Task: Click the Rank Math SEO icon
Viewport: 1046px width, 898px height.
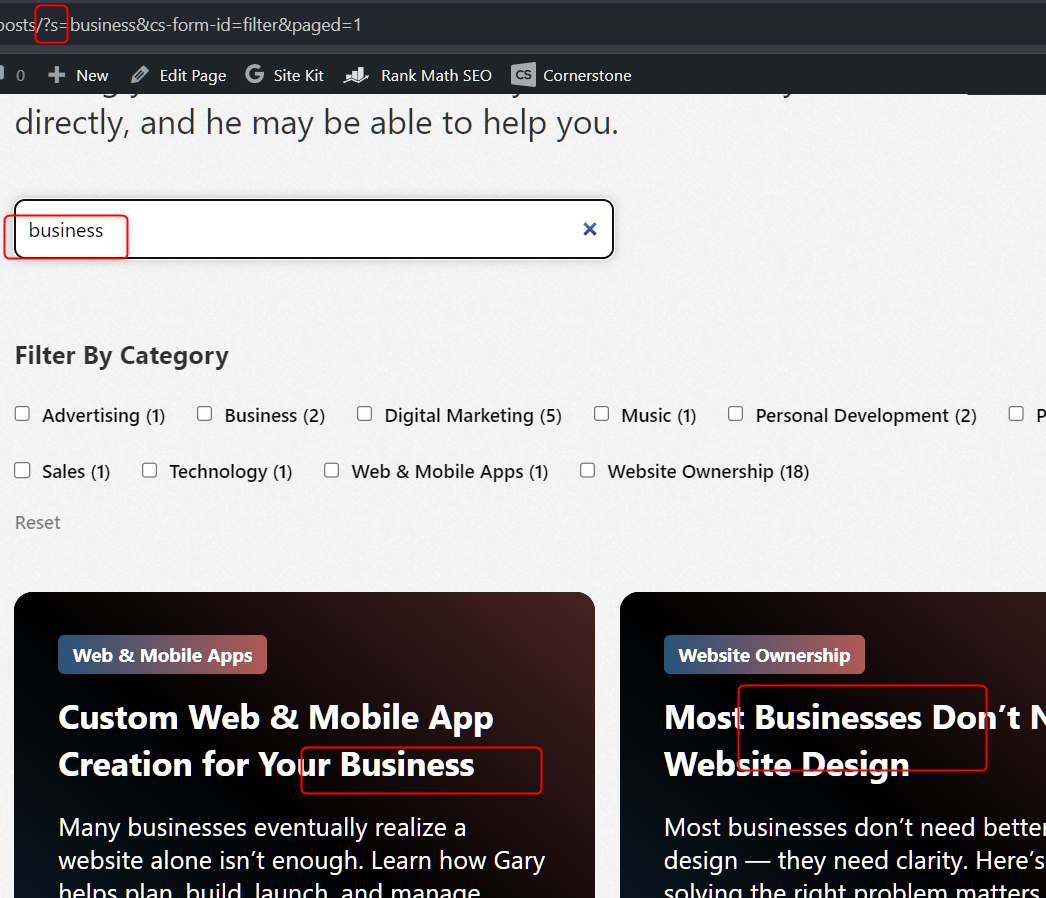Action: (356, 75)
